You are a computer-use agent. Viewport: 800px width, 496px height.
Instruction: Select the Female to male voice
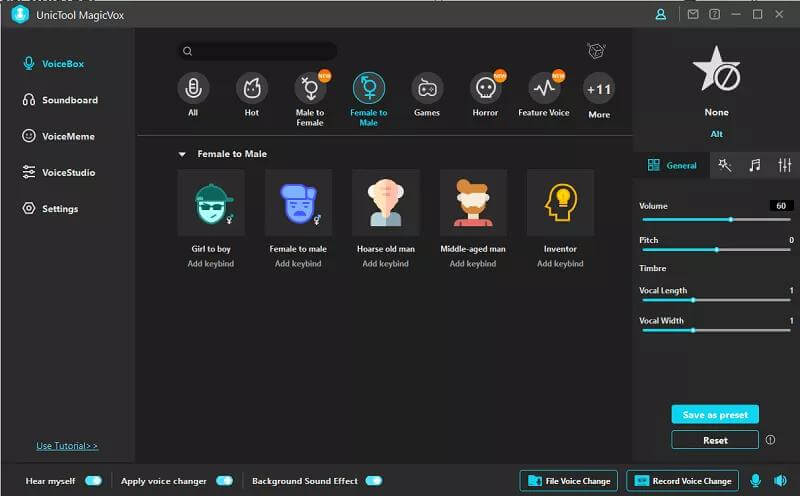[x=298, y=203]
